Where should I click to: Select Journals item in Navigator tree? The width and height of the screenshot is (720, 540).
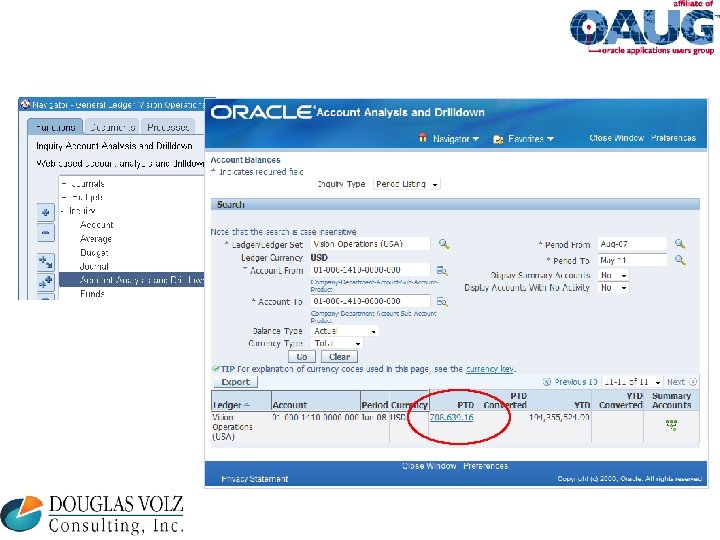(87, 184)
